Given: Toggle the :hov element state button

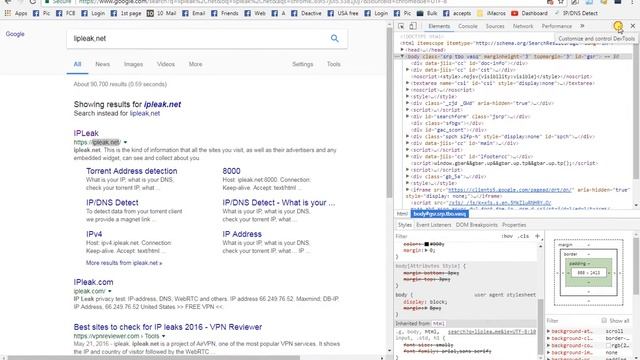Looking at the screenshot, I should (507, 236).
